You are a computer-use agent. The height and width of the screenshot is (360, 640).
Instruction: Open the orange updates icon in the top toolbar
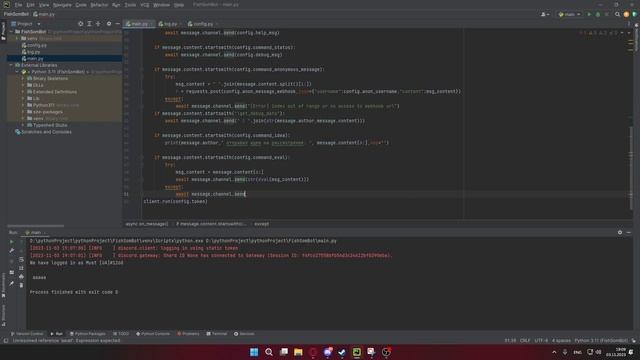click(x=626, y=14)
